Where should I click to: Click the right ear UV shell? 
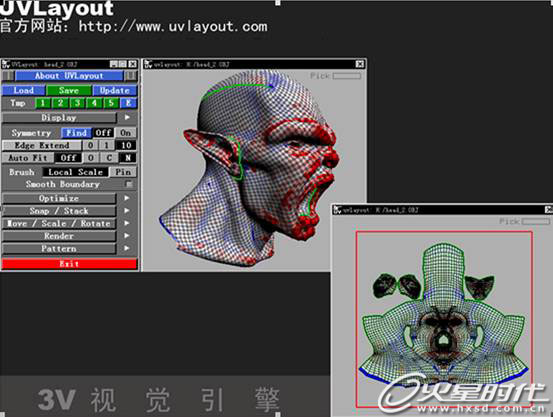[x=480, y=288]
